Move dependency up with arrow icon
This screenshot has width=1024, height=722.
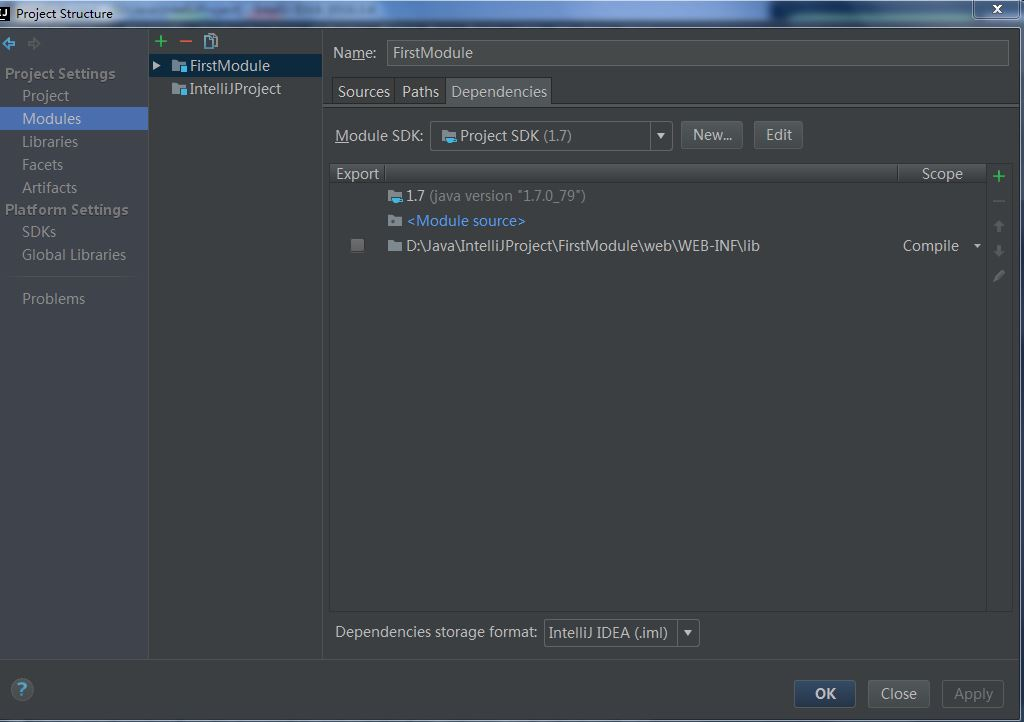pyautogui.click(x=999, y=226)
